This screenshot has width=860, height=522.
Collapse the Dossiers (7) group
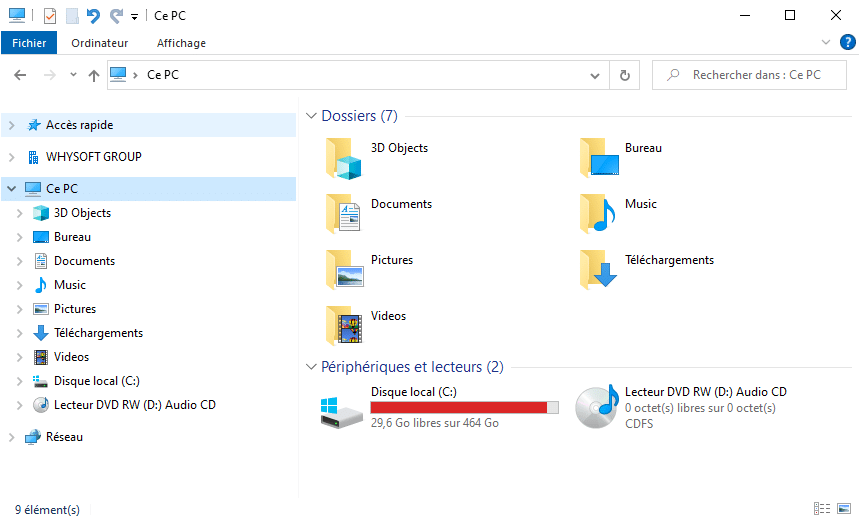point(311,116)
